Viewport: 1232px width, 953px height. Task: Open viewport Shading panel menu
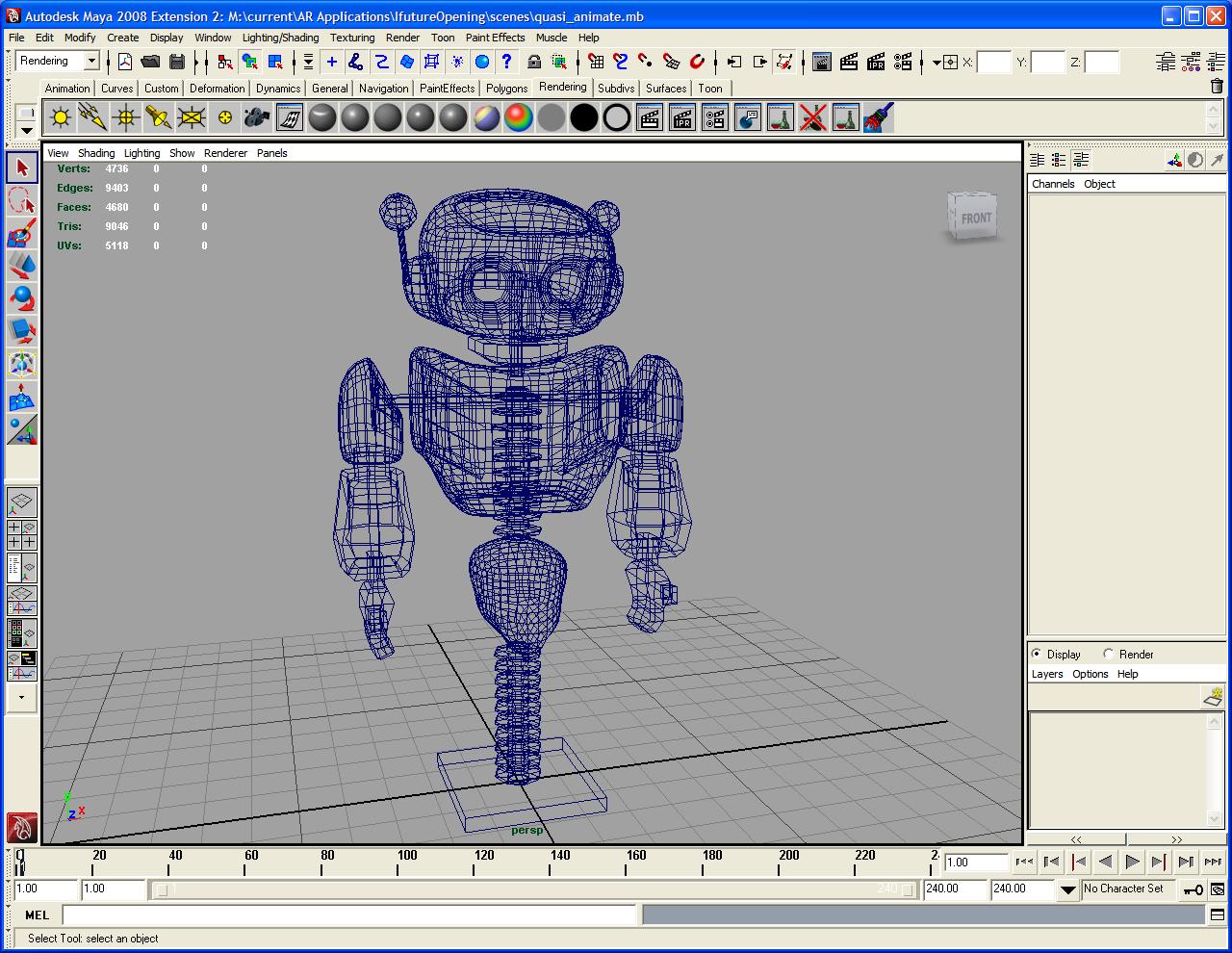click(96, 153)
